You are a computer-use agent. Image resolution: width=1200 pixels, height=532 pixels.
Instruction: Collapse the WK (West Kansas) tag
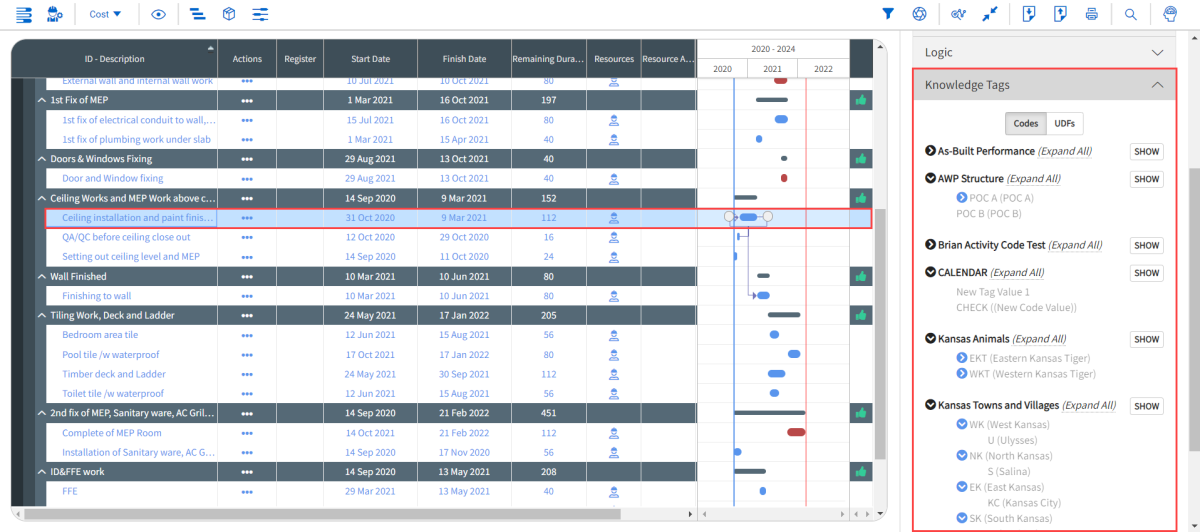[962, 425]
